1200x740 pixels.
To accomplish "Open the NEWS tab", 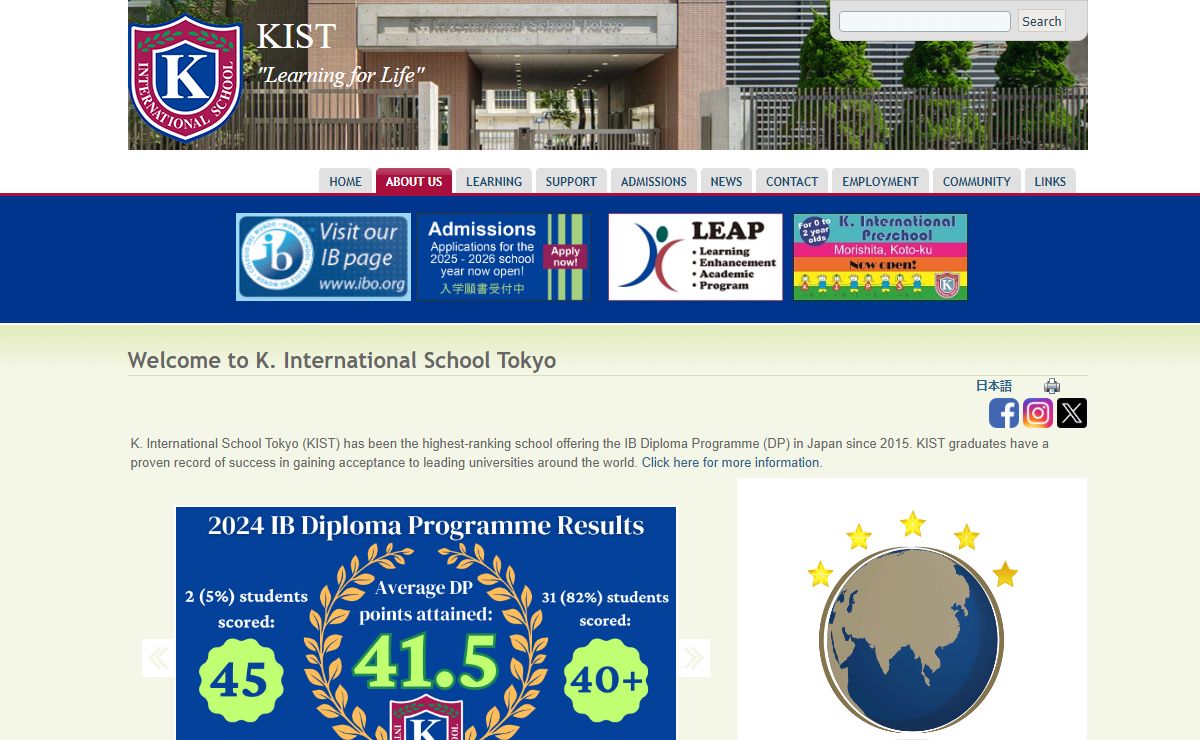I will [726, 181].
